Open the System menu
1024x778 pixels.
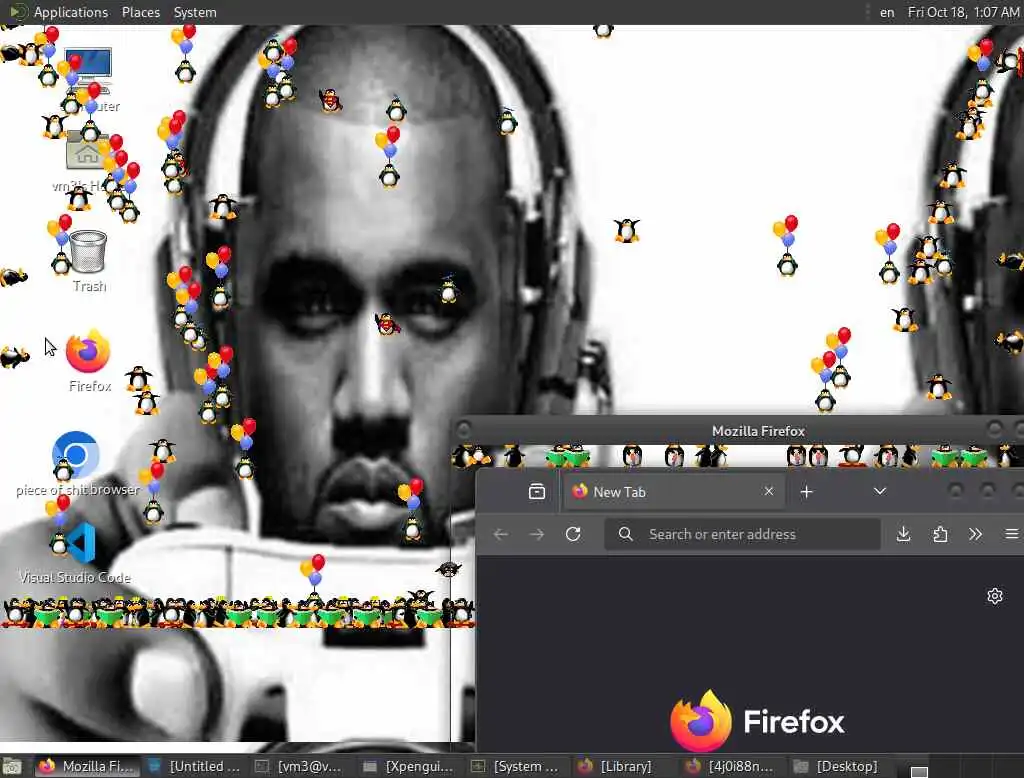[195, 12]
